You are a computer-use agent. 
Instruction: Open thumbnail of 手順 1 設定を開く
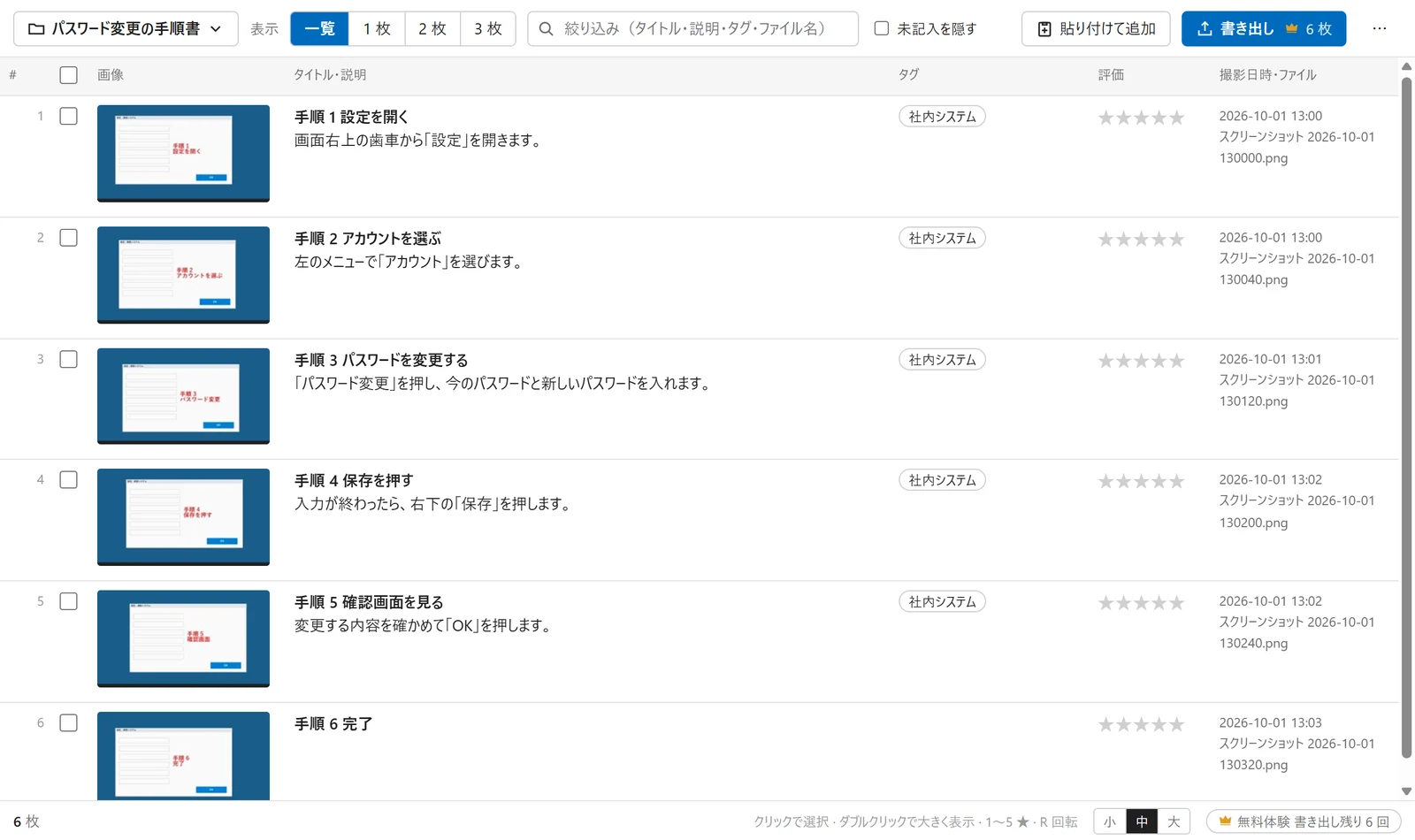183,153
